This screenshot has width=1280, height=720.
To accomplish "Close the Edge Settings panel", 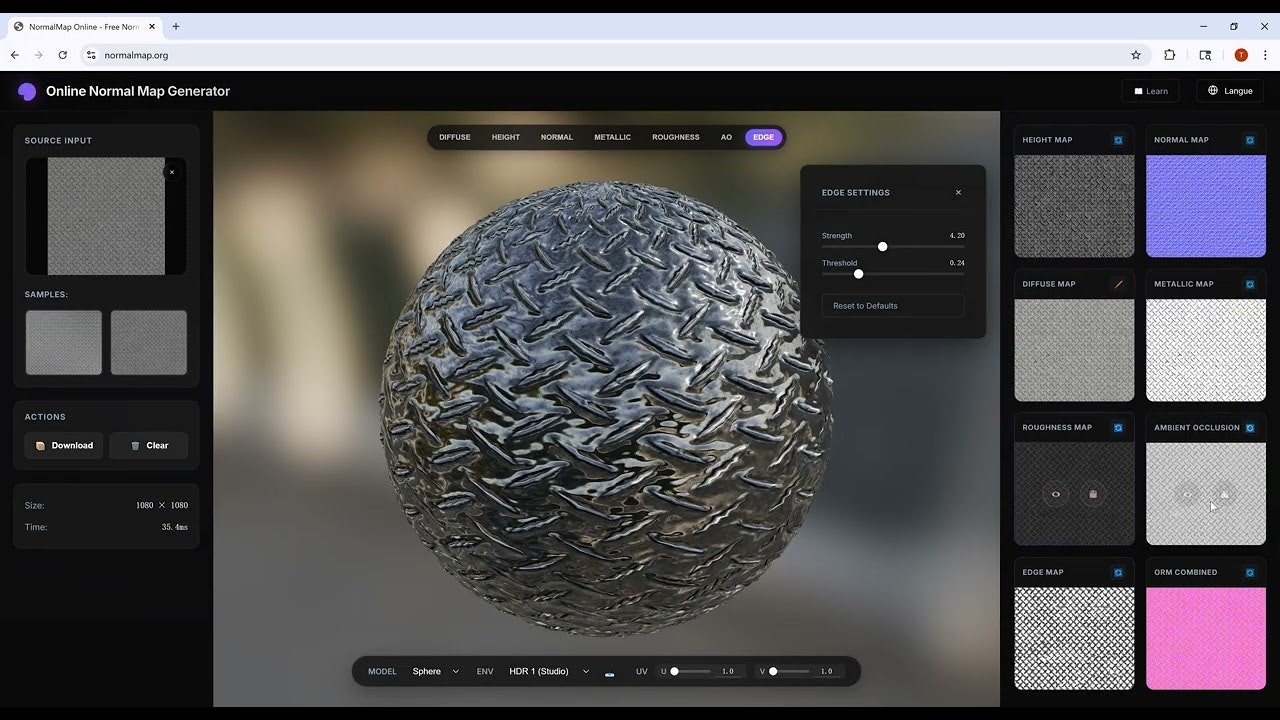I will click(958, 193).
